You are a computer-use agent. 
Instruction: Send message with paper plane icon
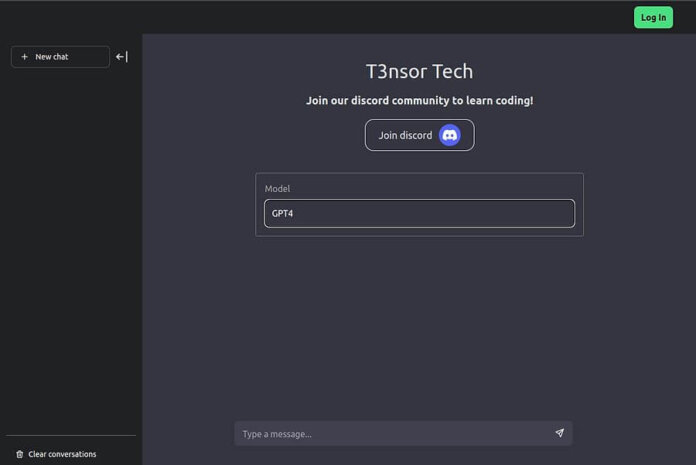pos(559,433)
